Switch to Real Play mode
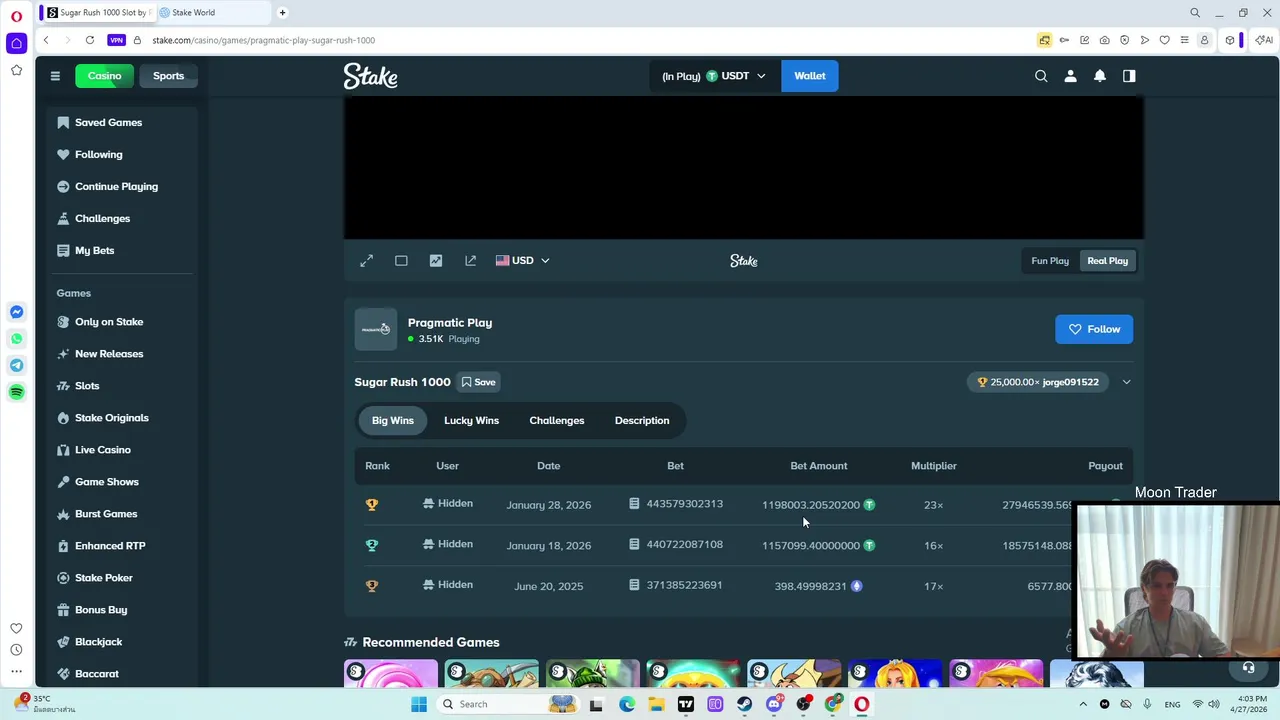 click(x=1107, y=261)
